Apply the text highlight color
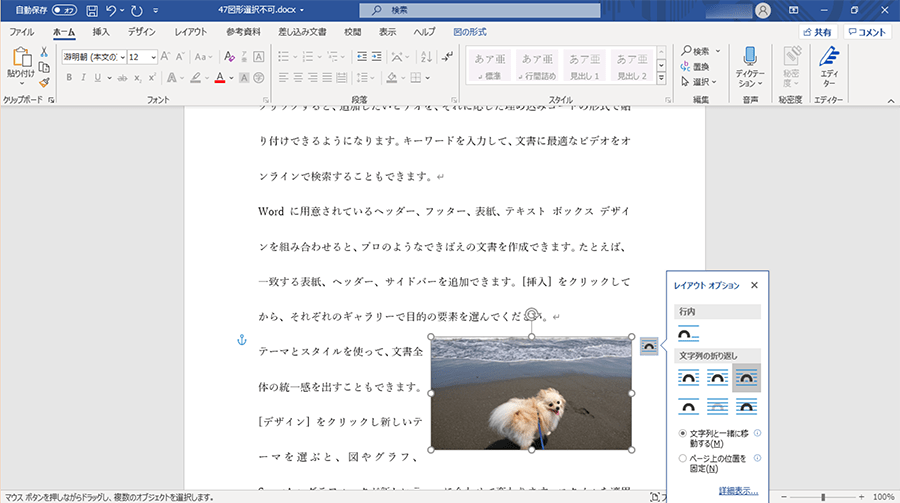 (196, 78)
